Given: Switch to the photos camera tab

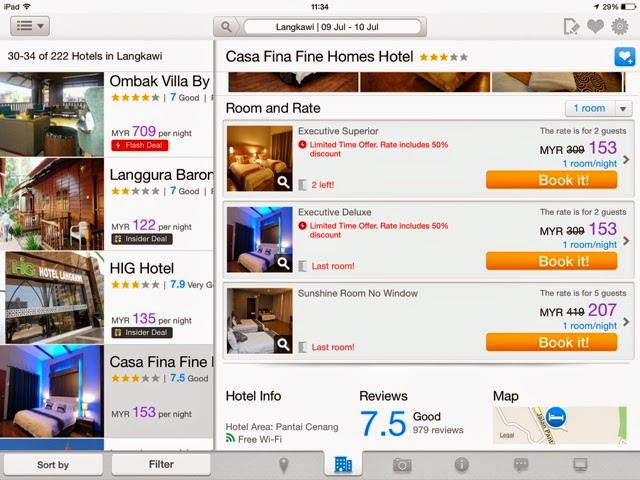Looking at the screenshot, I should pos(402,465).
